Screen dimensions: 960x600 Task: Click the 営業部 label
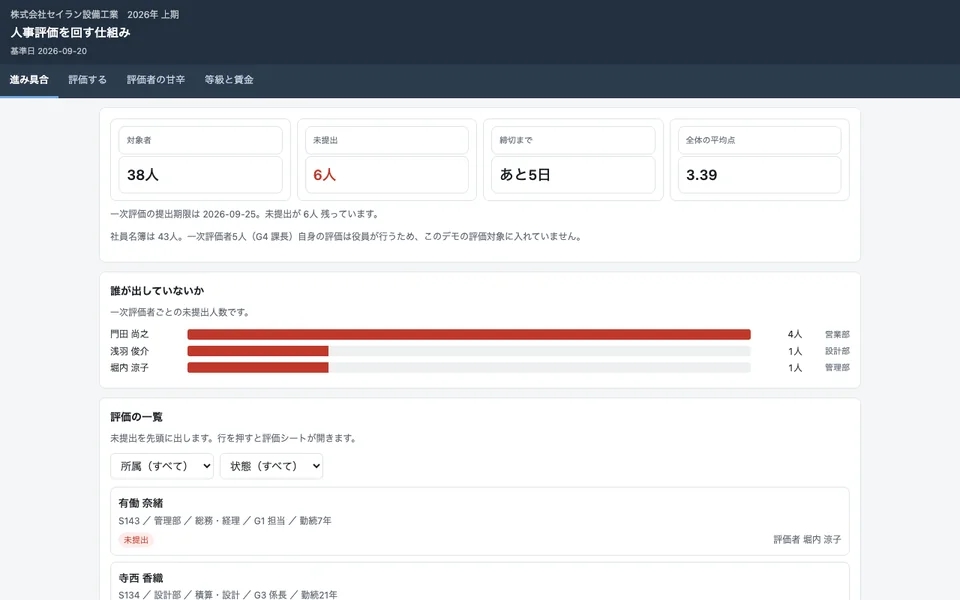pos(837,334)
